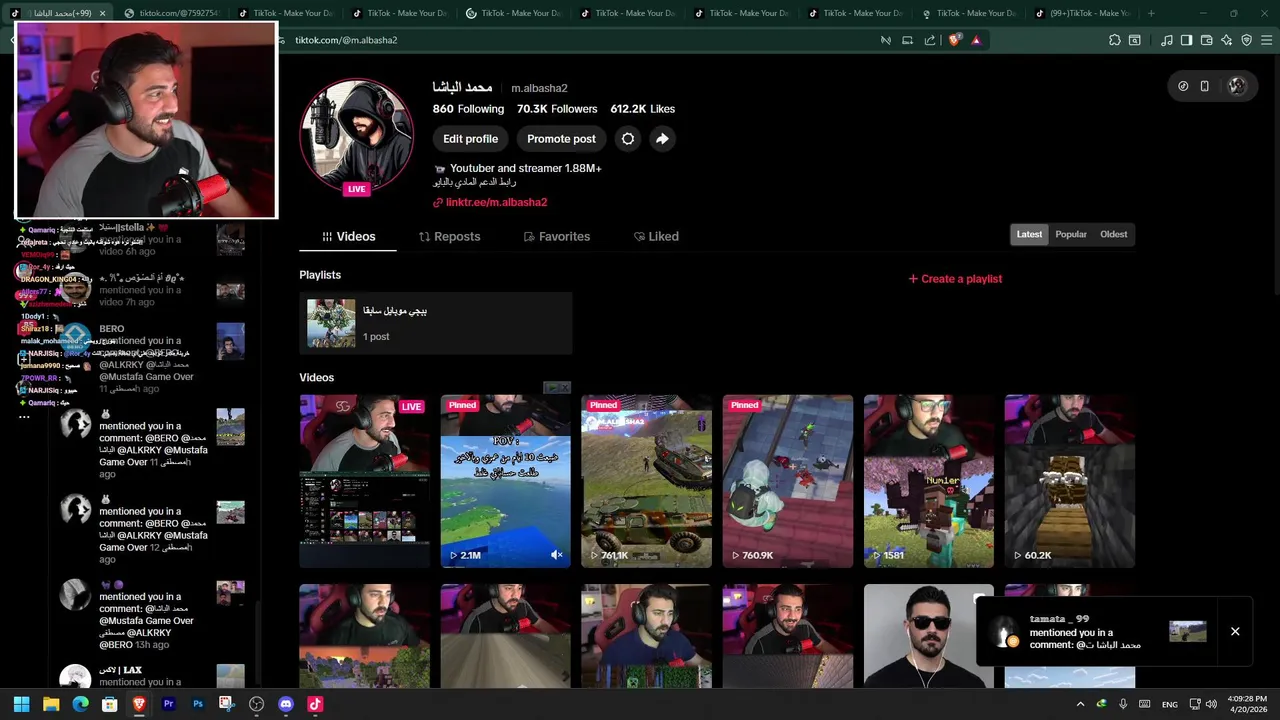Open Microsoft Edge from taskbar
The image size is (1280, 720).
coord(80,704)
